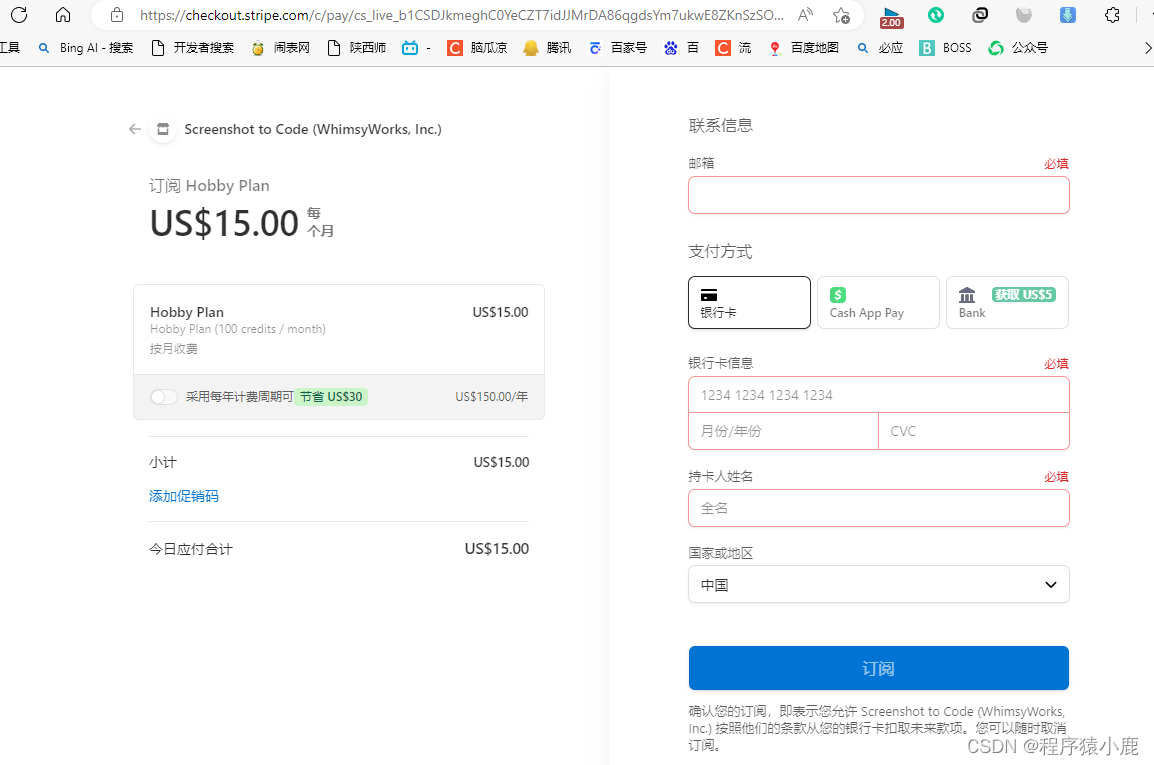Open the bilibili TV icon bookmark
The width and height of the screenshot is (1154, 765).
tap(417, 48)
